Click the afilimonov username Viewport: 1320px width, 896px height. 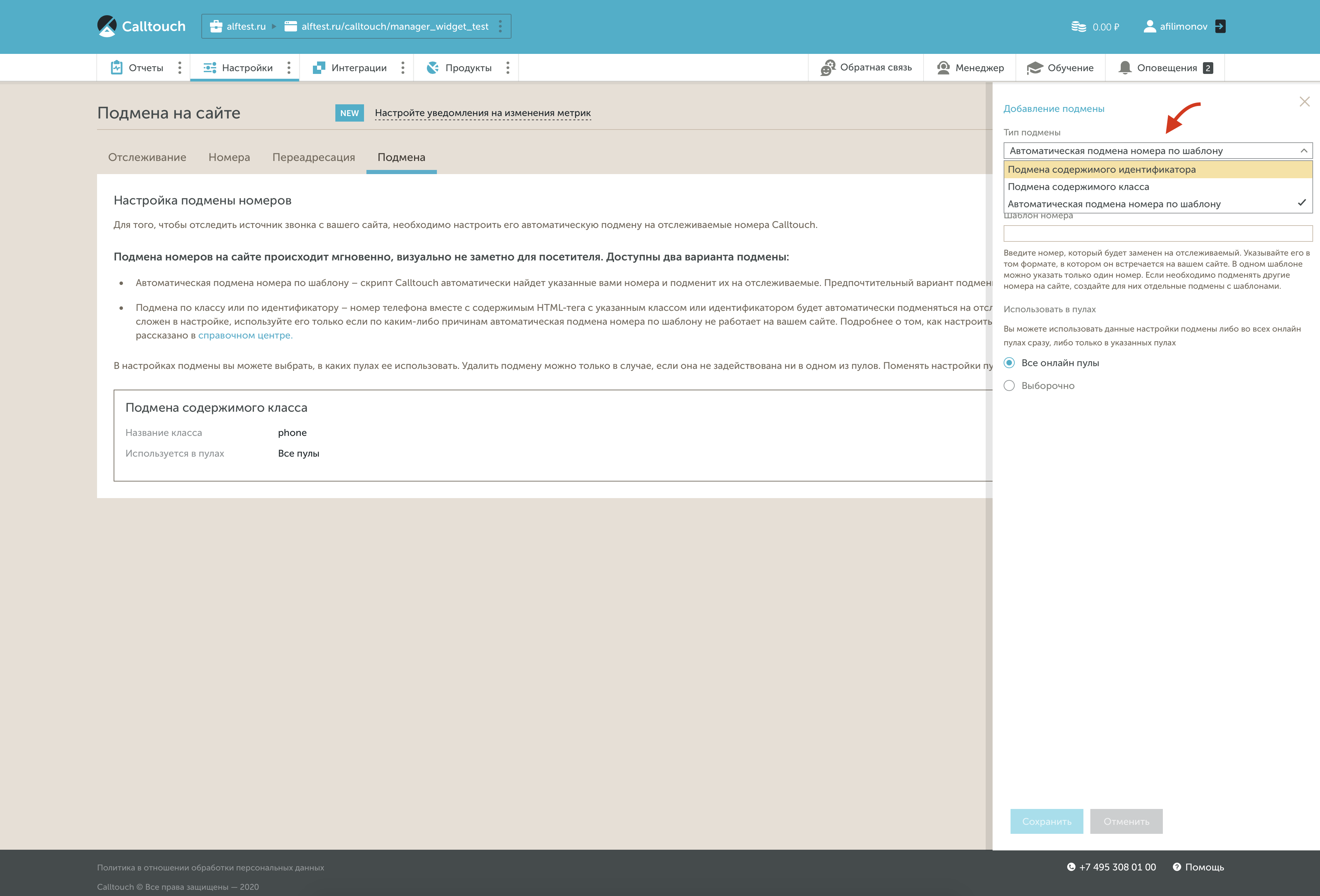coord(1184,27)
